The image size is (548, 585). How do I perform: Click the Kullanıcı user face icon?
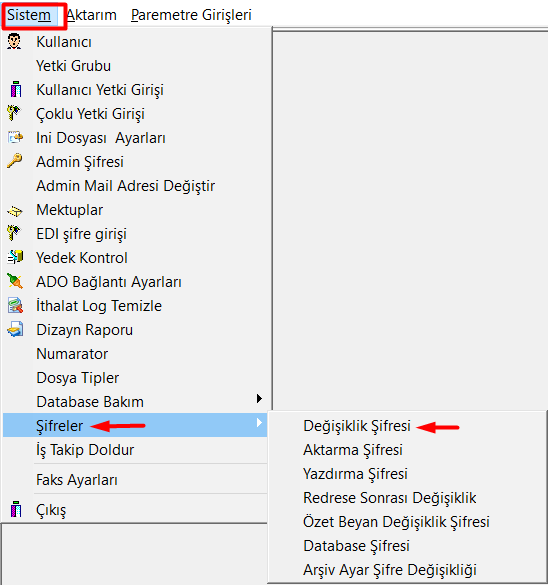(14, 41)
